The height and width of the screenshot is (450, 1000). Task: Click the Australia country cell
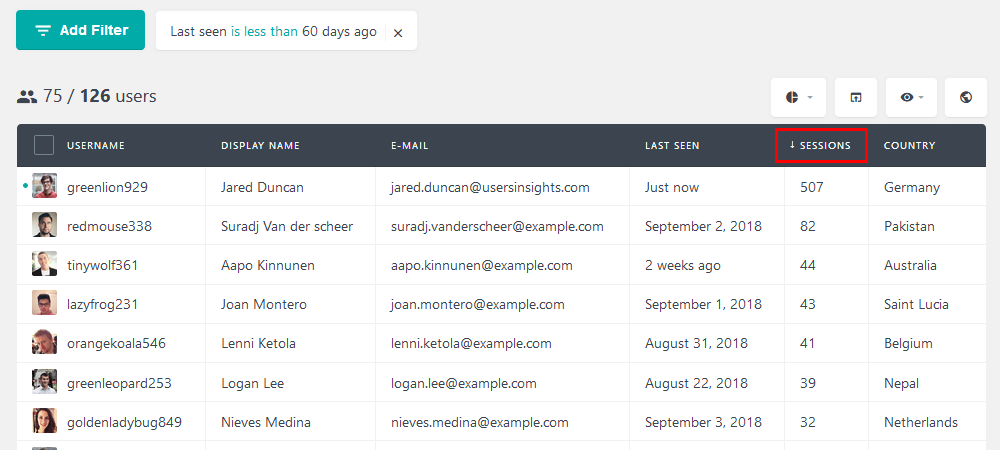point(911,266)
